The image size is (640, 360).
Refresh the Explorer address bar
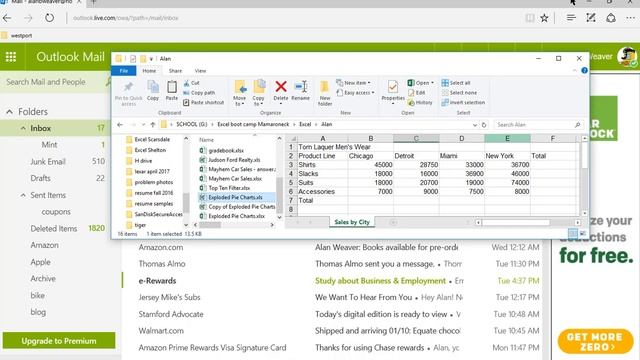(x=484, y=125)
